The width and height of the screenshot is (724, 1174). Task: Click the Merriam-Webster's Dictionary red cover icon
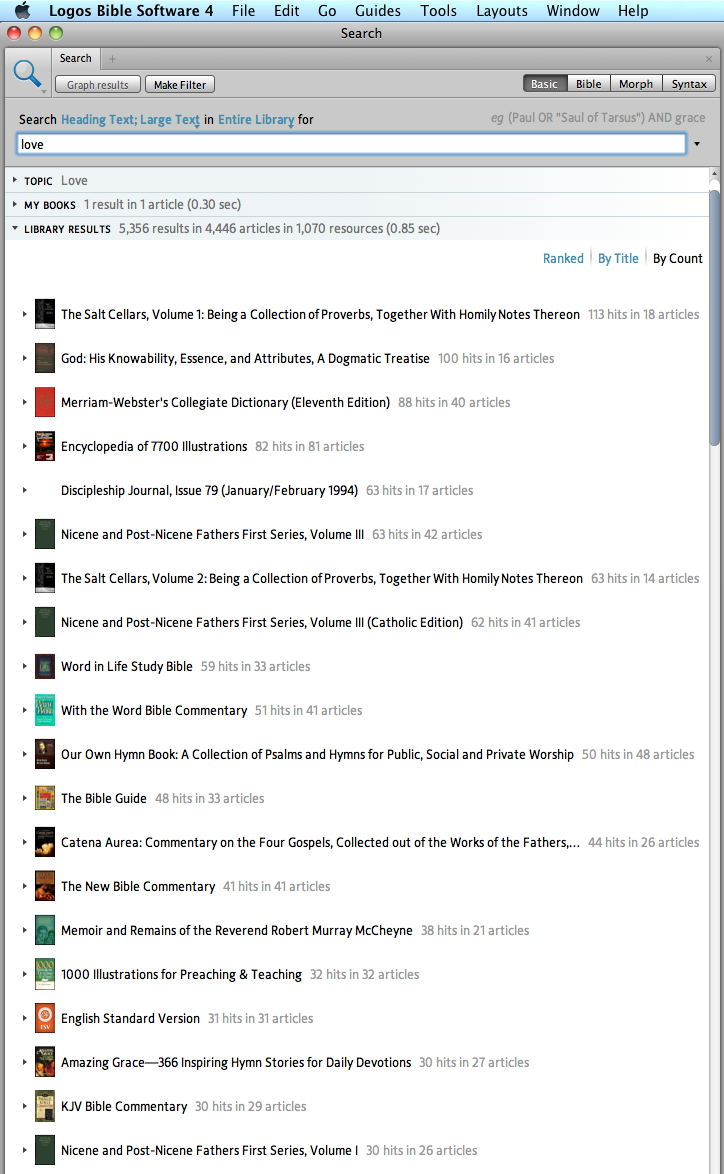coord(45,402)
